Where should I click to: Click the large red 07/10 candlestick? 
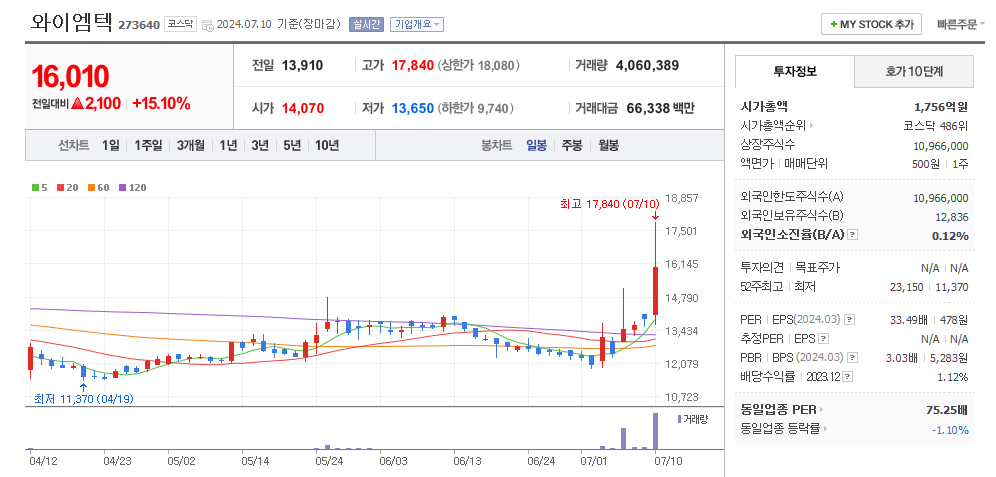pyautogui.click(x=655, y=290)
